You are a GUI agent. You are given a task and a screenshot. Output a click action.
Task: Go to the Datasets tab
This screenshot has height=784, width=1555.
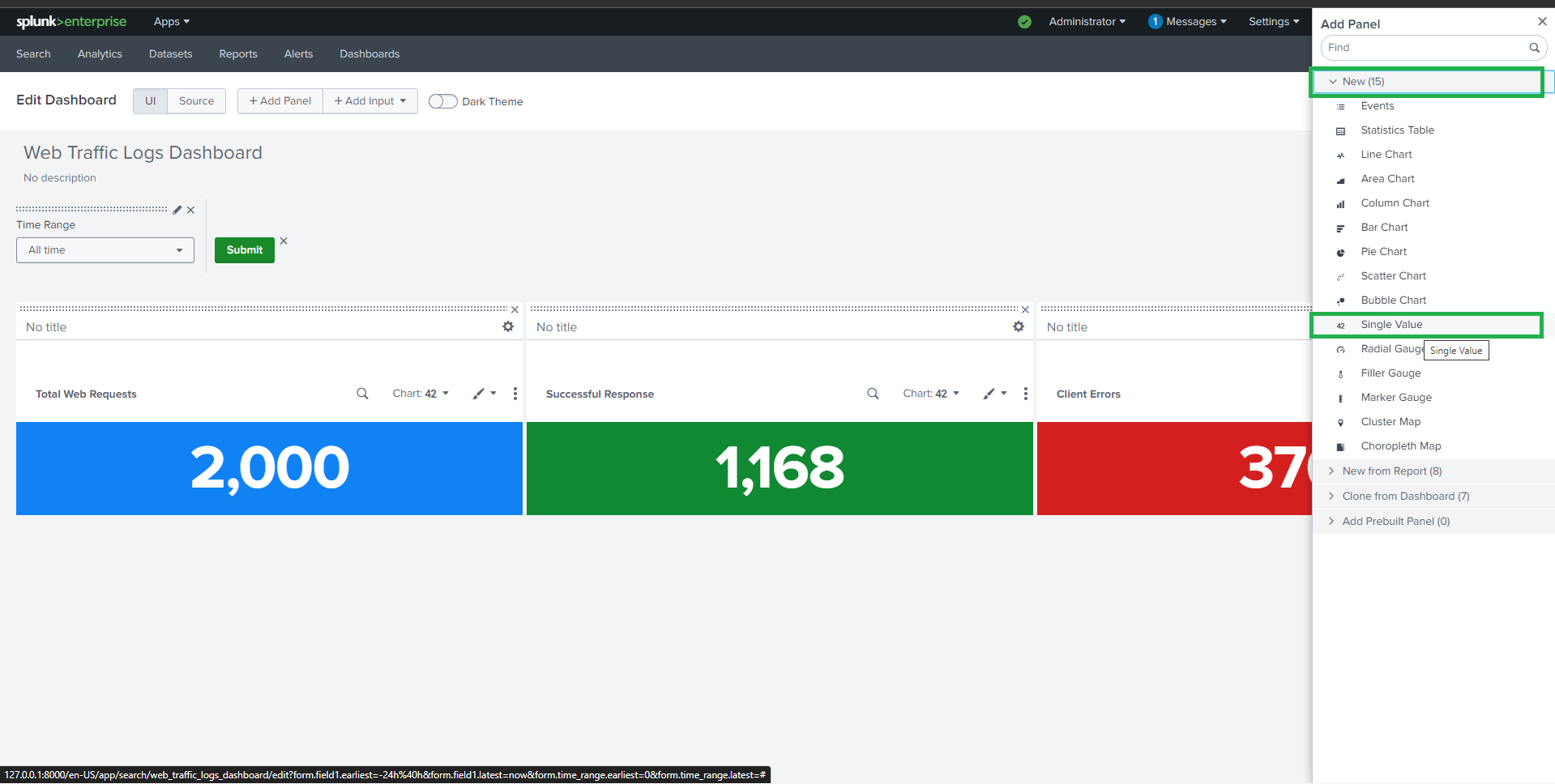(171, 54)
